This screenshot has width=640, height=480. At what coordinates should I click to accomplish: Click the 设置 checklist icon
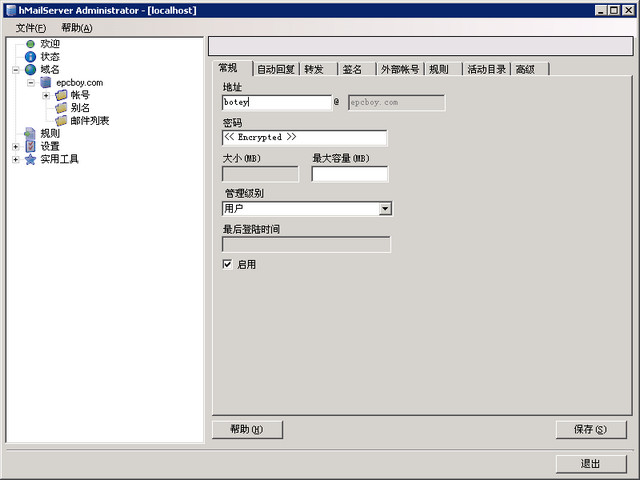tap(31, 146)
